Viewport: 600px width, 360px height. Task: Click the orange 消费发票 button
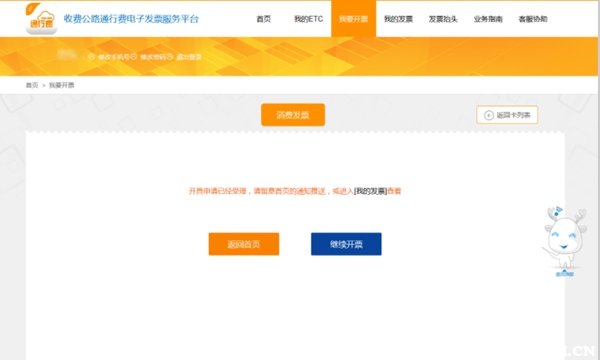click(x=293, y=115)
